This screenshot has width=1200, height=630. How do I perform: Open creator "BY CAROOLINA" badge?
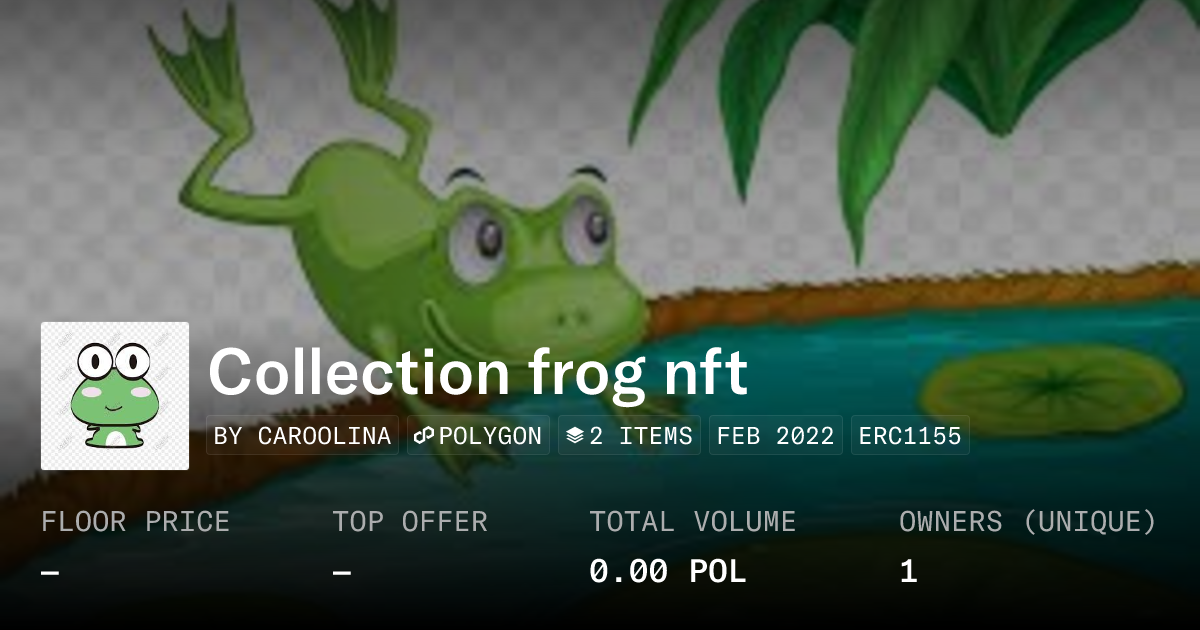coord(302,436)
